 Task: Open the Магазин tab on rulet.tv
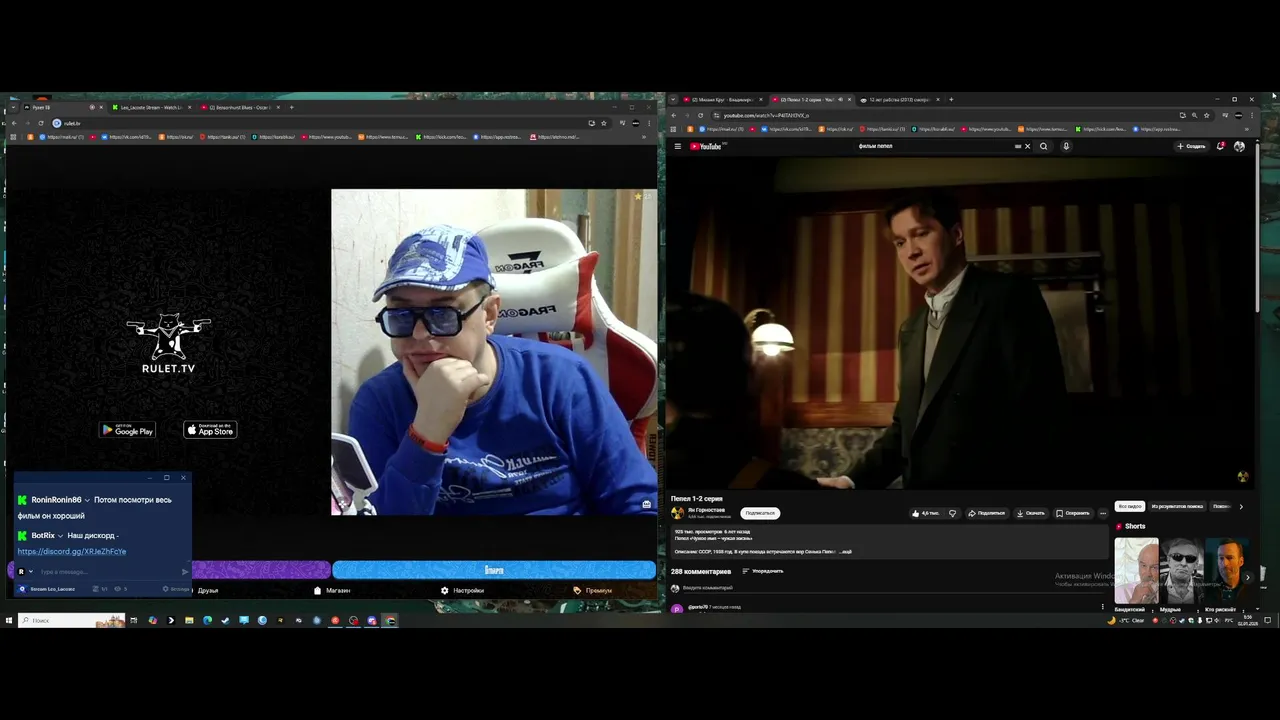tap(332, 590)
